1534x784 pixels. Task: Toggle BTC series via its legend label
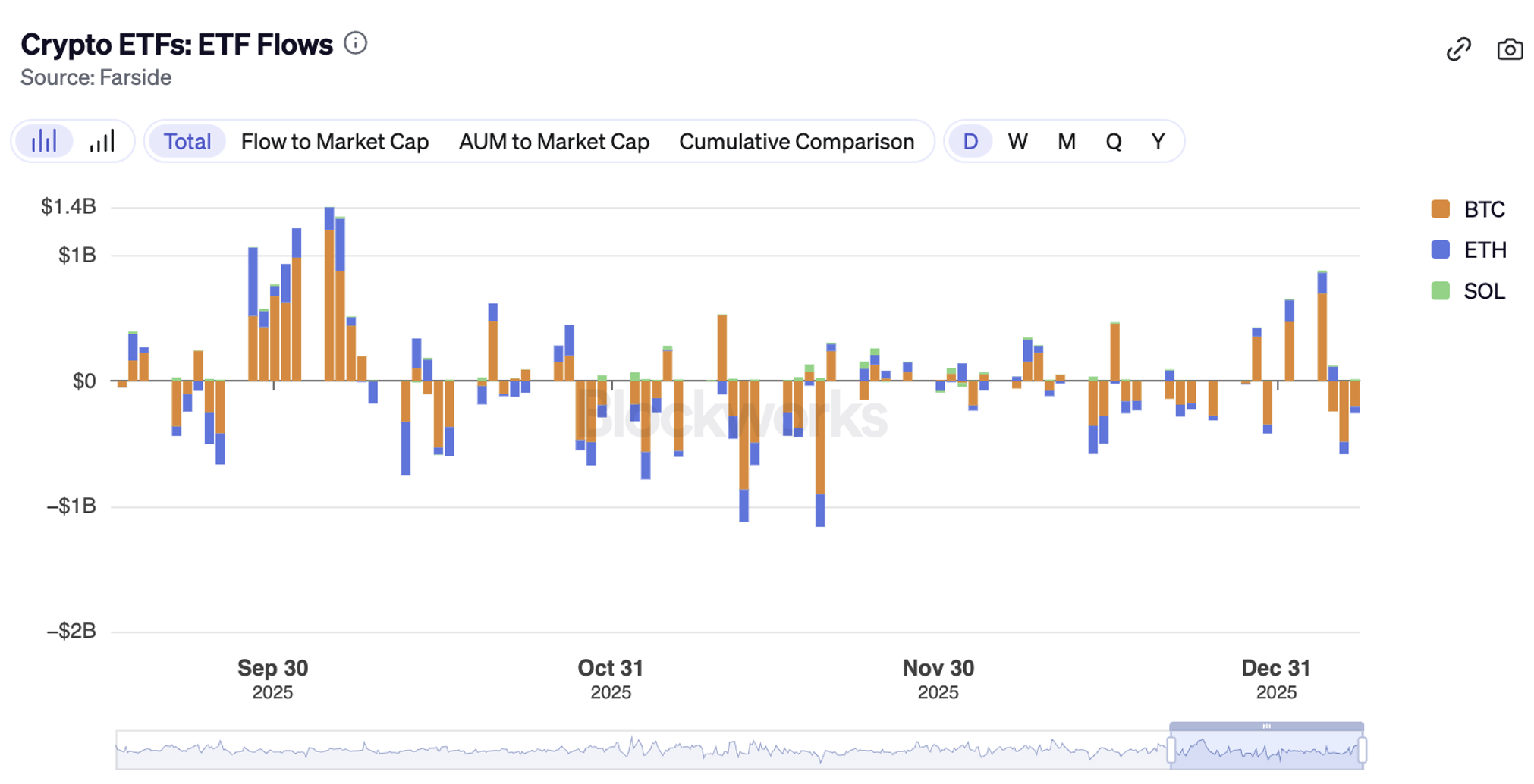click(1484, 209)
